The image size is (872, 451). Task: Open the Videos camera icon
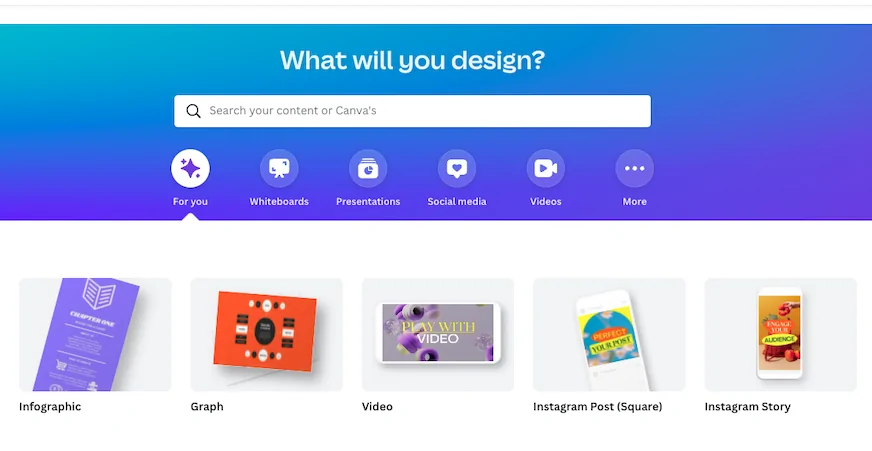click(x=546, y=168)
